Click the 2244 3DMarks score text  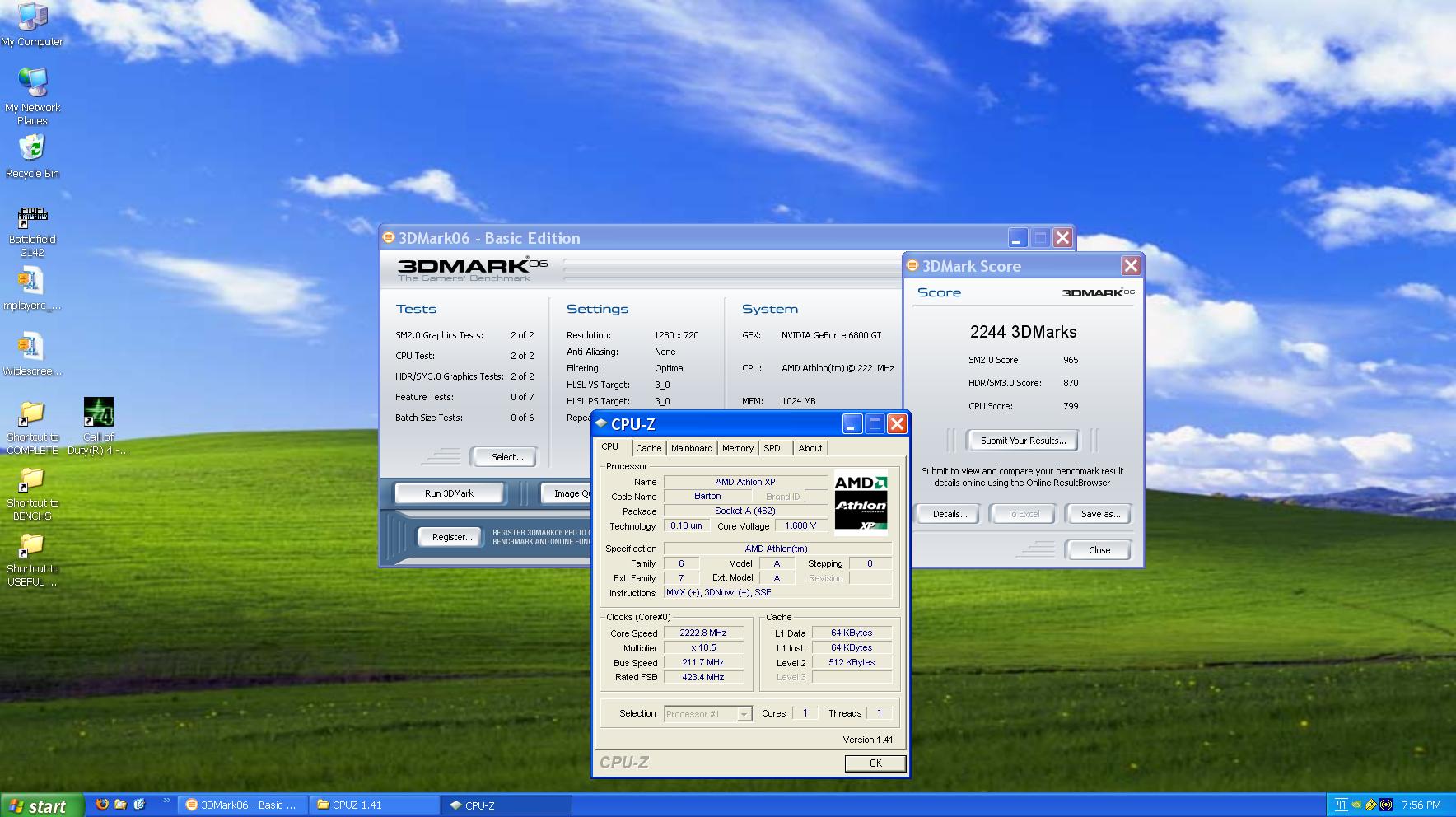tap(1023, 332)
